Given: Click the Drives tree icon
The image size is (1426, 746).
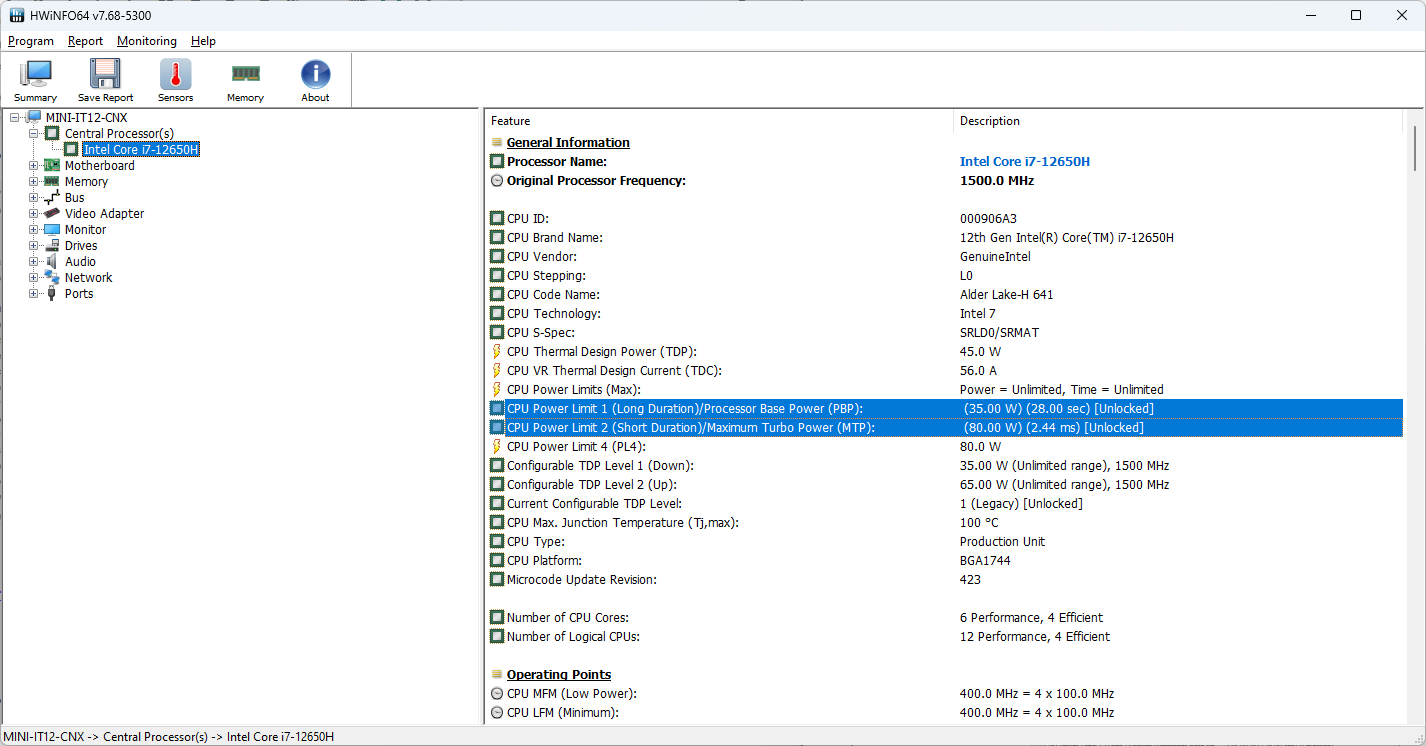Looking at the screenshot, I should point(52,246).
